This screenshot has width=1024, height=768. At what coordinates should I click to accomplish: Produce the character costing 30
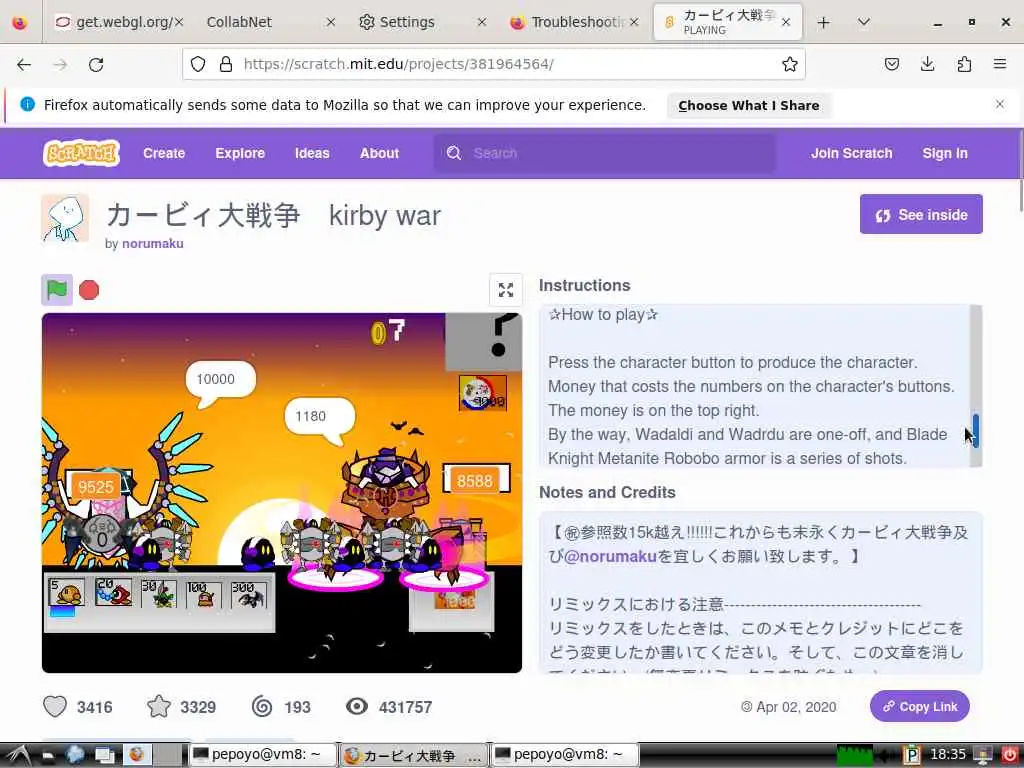159,594
